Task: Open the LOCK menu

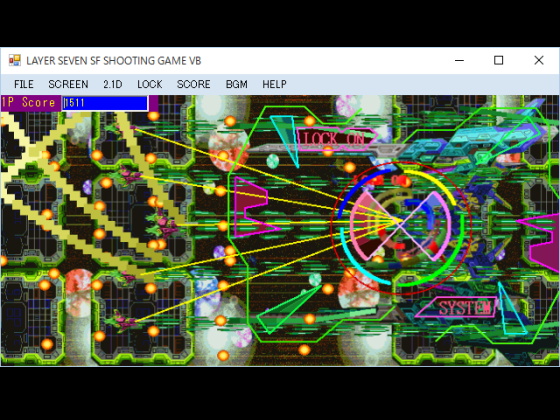Action: click(x=150, y=84)
